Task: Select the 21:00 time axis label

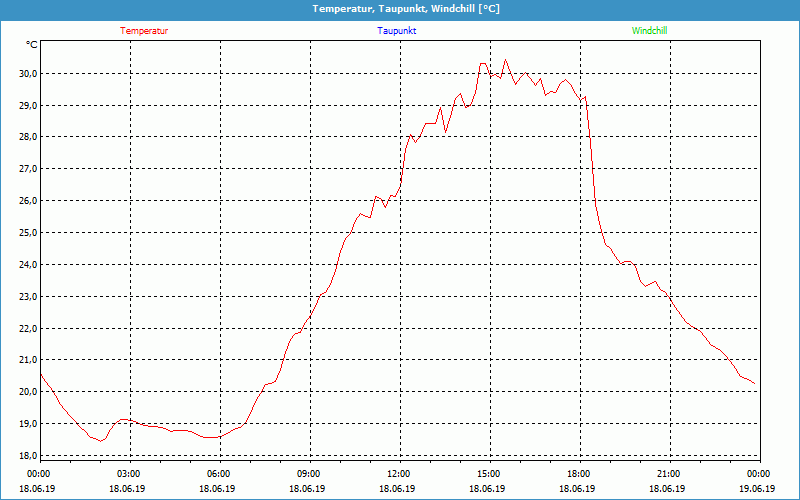Action: (x=668, y=474)
